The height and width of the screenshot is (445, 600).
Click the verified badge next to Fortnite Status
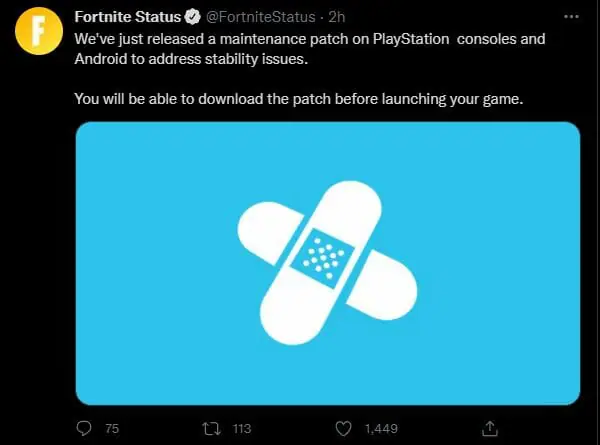(x=193, y=17)
